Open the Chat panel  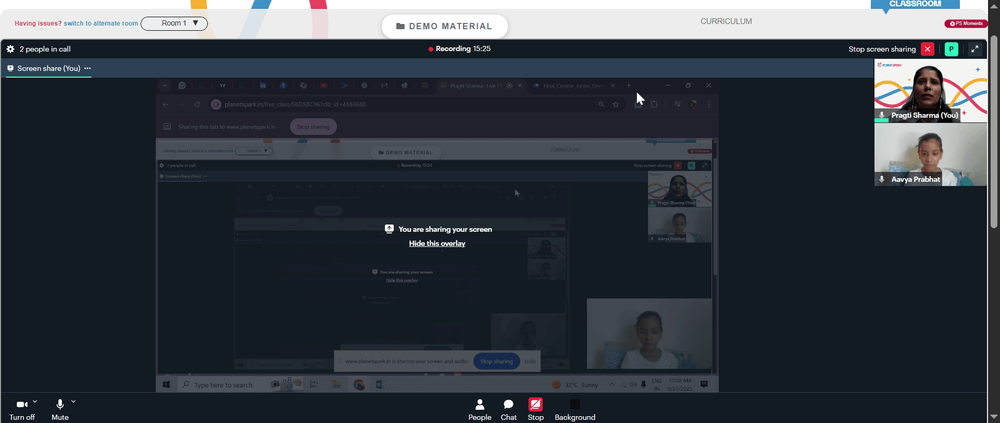pyautogui.click(x=508, y=410)
